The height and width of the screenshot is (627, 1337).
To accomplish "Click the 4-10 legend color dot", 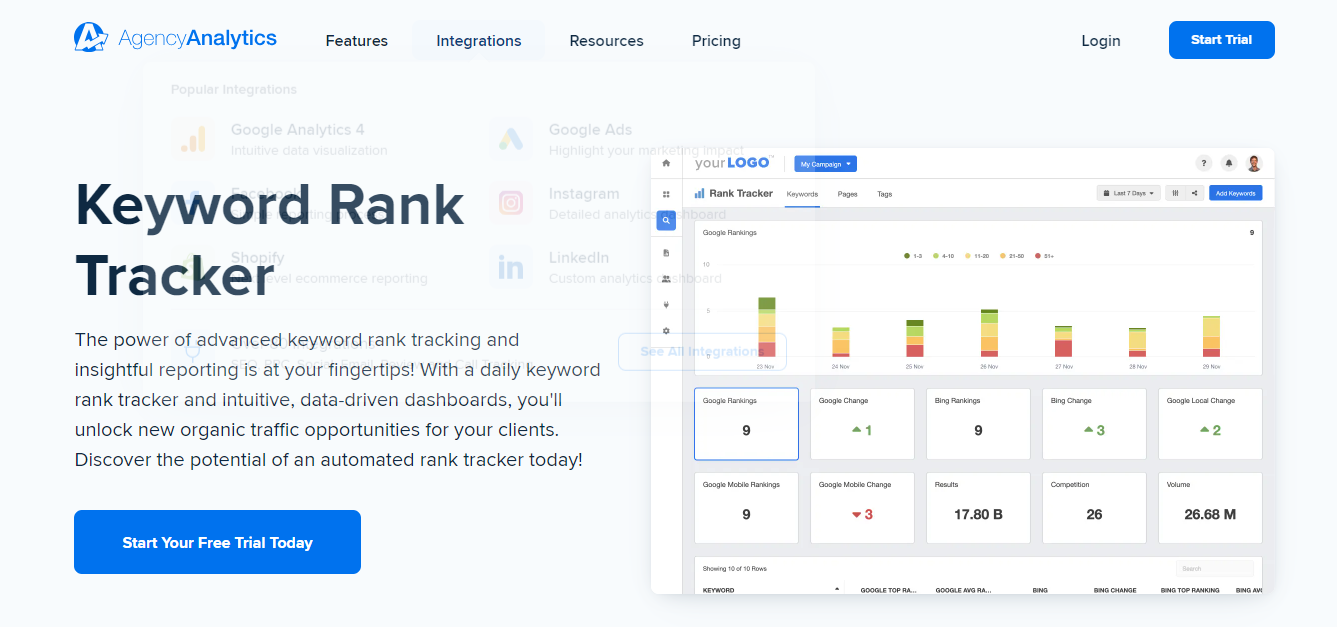I will point(936,256).
